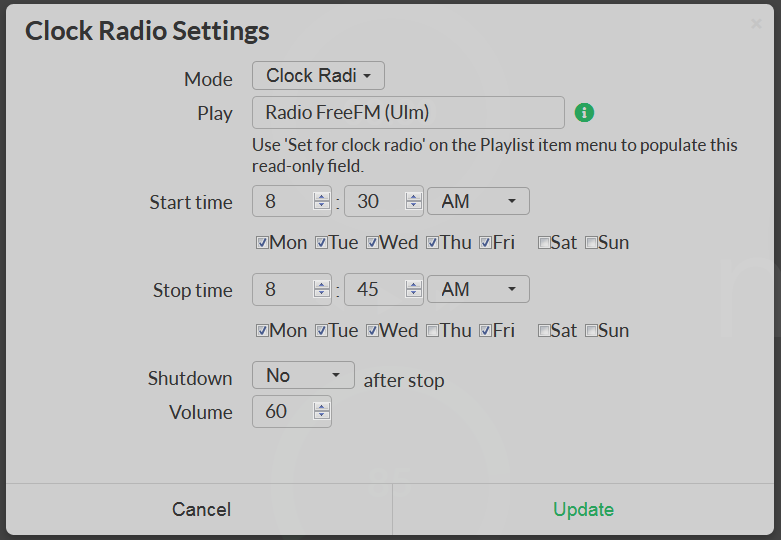The height and width of the screenshot is (540, 781).
Task: Click the Update button
Action: click(x=584, y=510)
